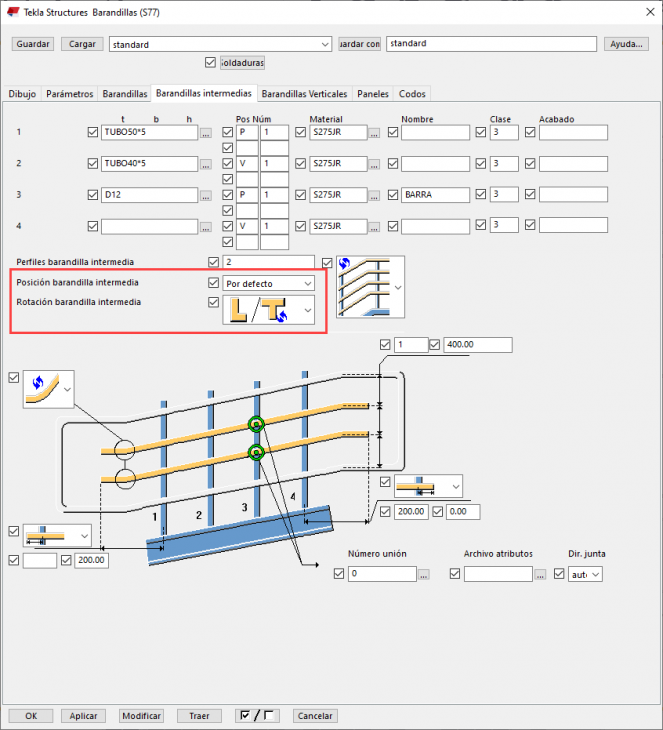Switch to the Dibujo tab
Image resolution: width=663 pixels, height=730 pixels.
pyautogui.click(x=22, y=94)
